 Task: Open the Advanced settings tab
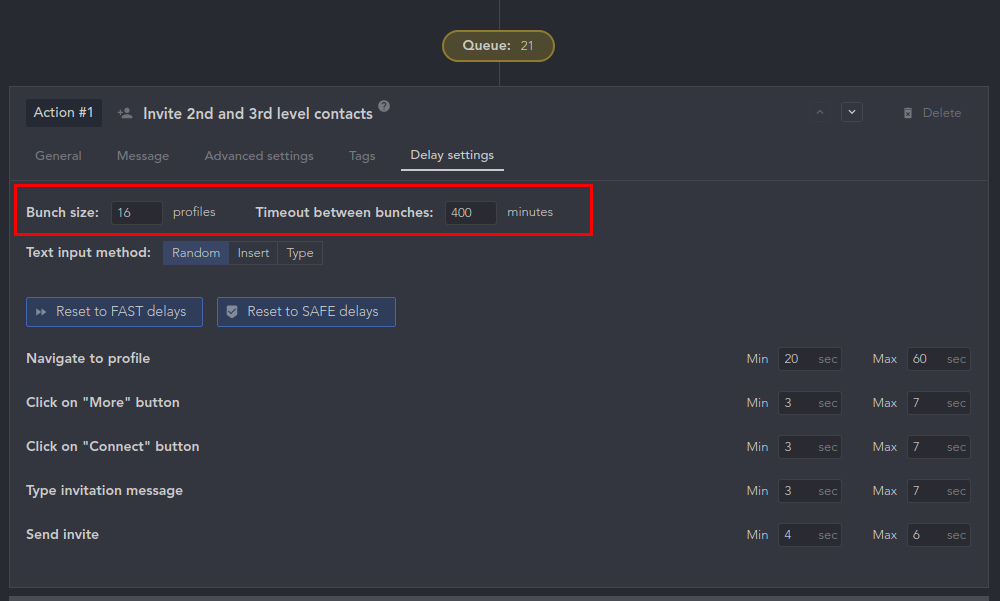[259, 156]
